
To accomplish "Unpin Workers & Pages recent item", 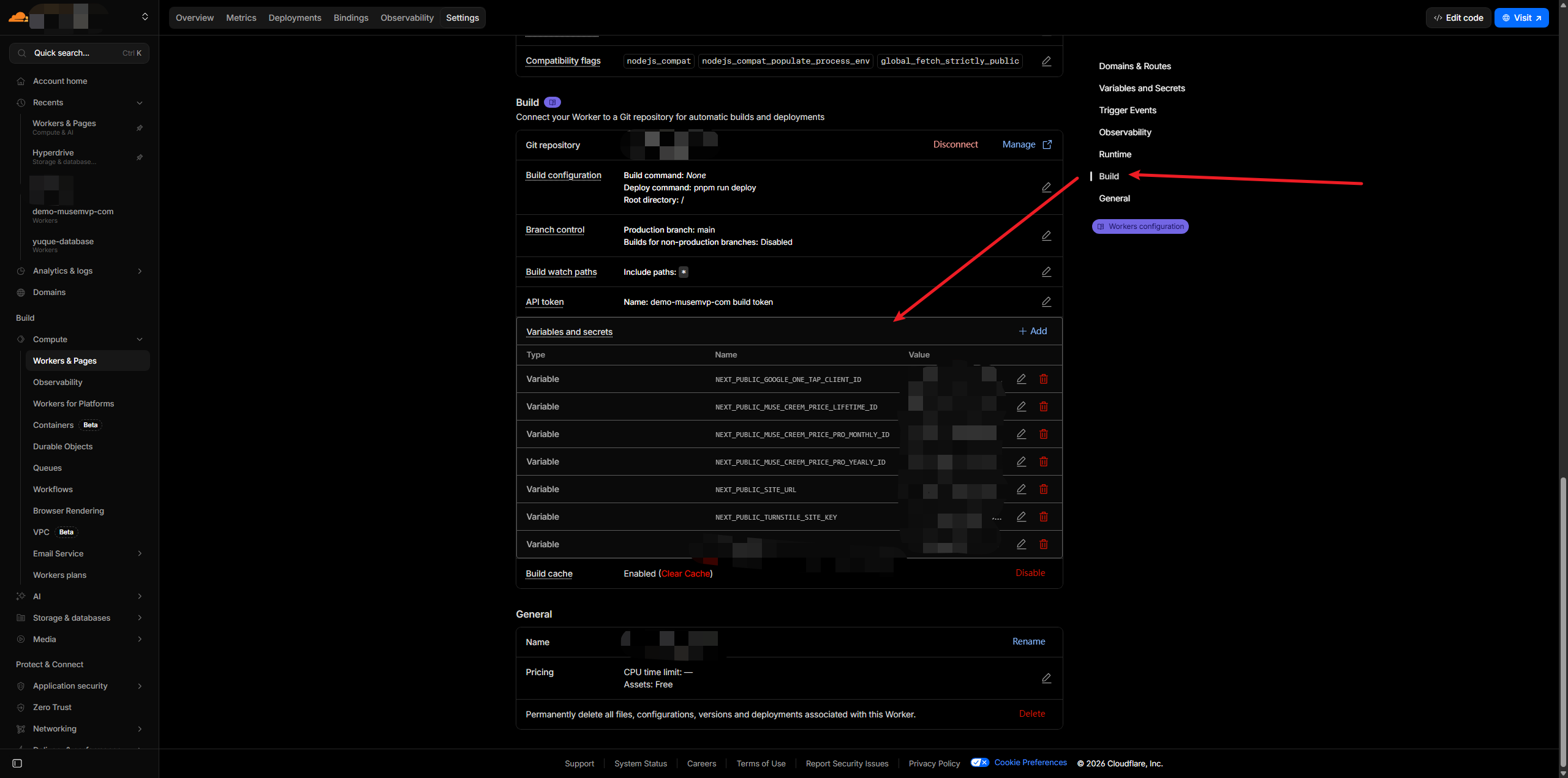I will pyautogui.click(x=140, y=128).
